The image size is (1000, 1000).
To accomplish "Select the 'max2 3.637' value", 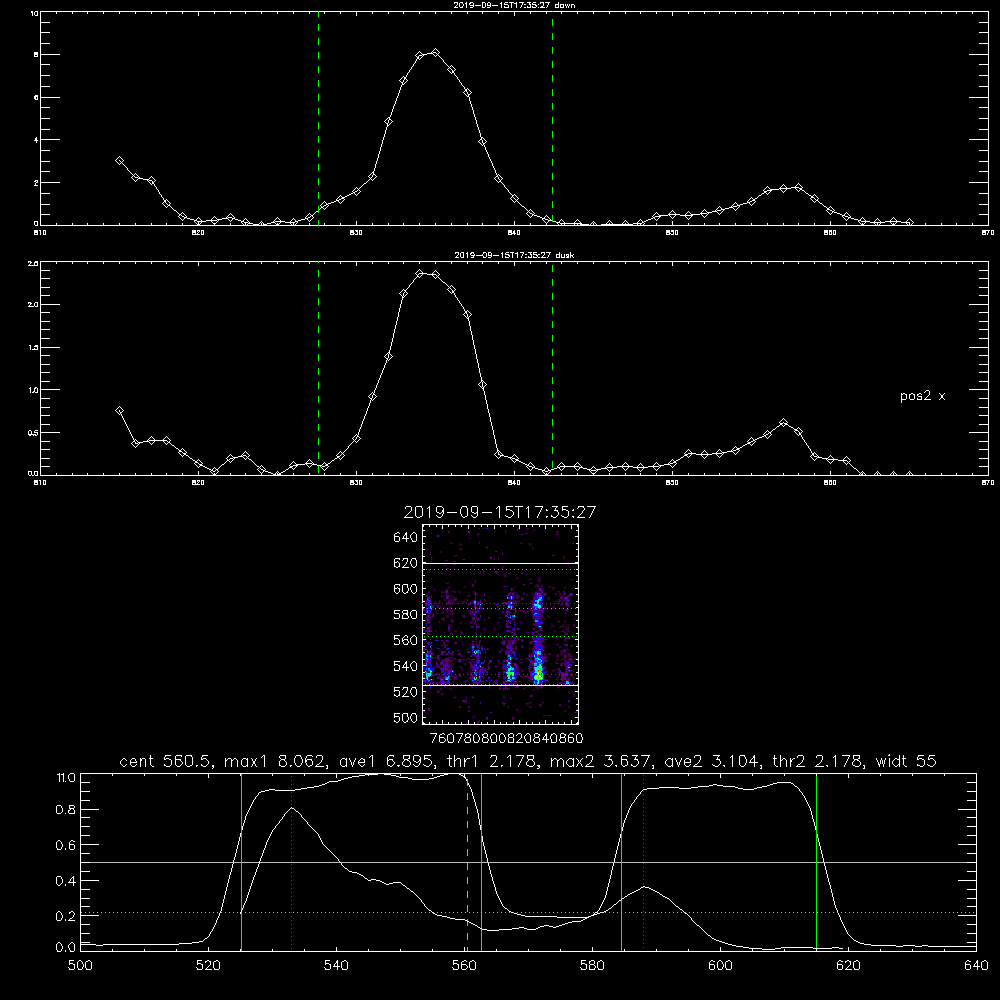I will coord(600,761).
